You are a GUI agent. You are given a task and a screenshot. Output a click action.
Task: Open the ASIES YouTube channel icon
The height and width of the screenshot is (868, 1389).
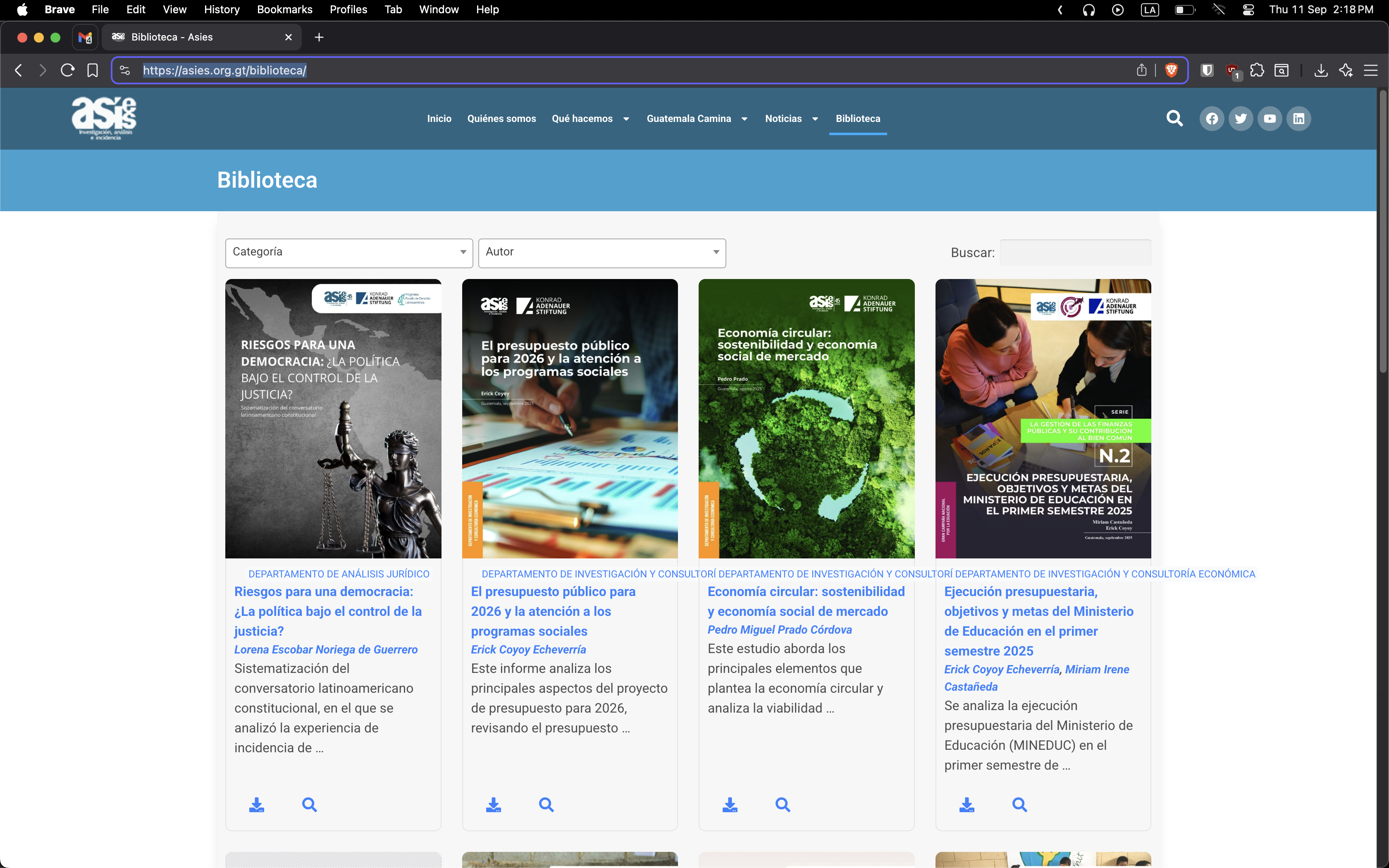click(1270, 119)
